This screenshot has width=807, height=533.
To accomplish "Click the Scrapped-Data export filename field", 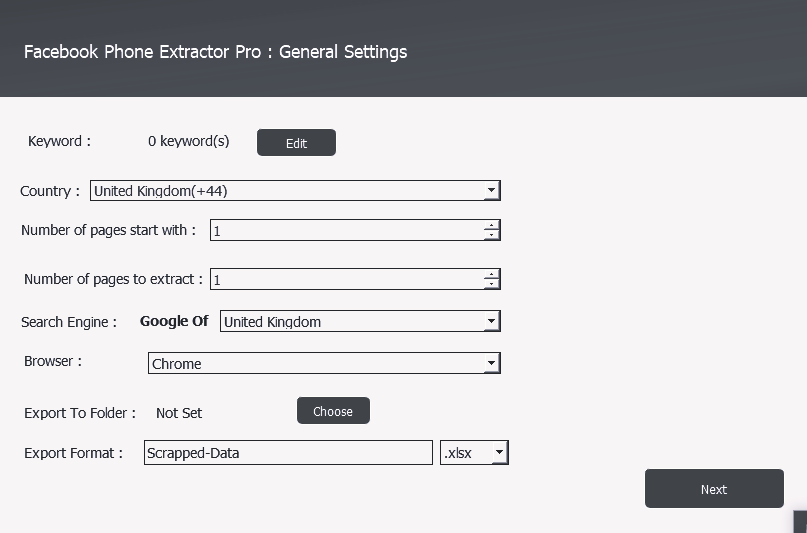I will point(288,453).
